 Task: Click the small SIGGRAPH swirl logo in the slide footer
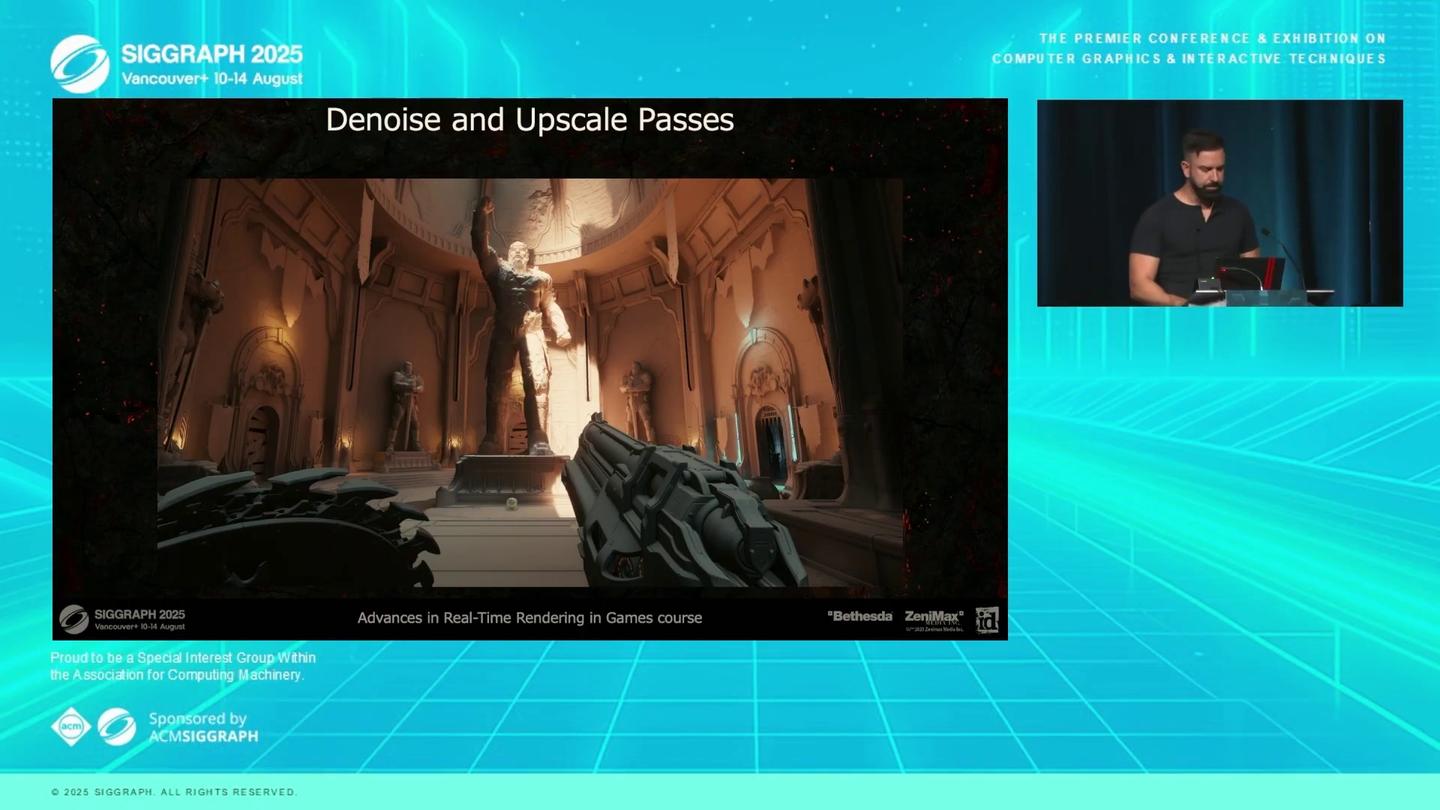pyautogui.click(x=74, y=619)
